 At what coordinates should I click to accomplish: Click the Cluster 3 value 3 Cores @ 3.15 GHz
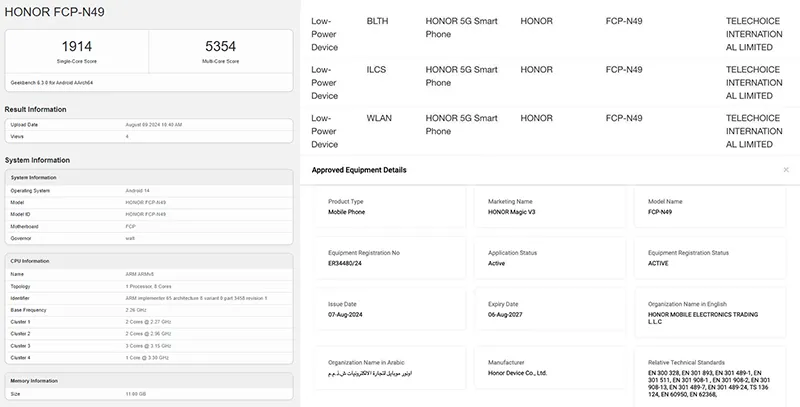[148, 346]
